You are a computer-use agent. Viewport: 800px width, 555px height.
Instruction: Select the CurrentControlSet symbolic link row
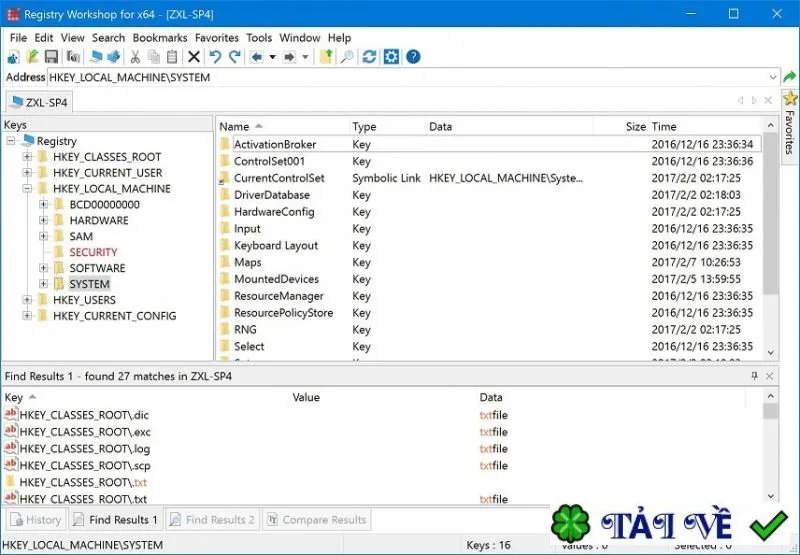(490, 178)
